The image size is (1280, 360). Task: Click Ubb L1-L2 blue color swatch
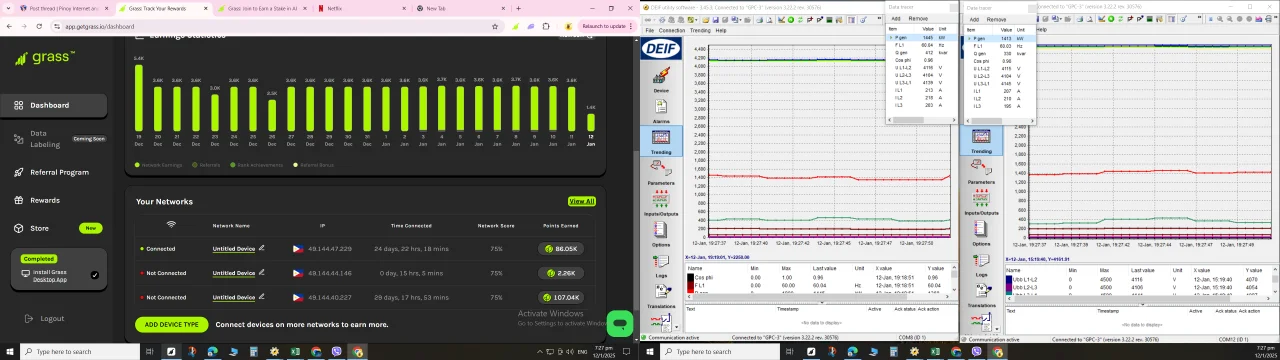pos(1010,280)
